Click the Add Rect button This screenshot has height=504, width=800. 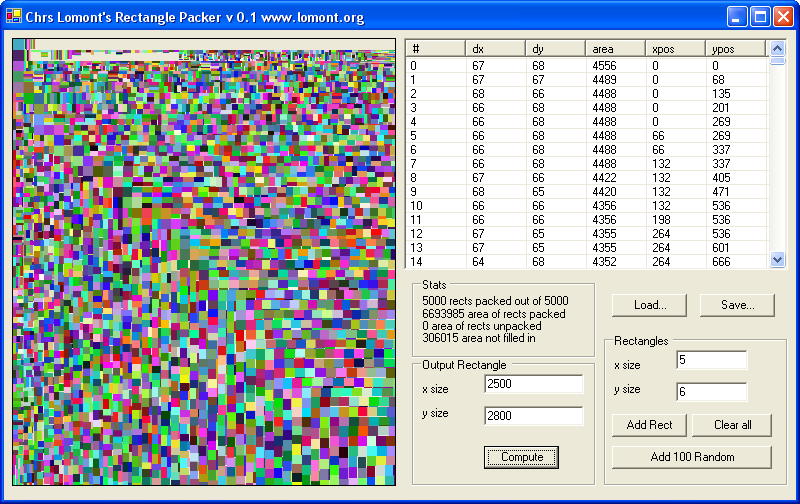tap(649, 425)
